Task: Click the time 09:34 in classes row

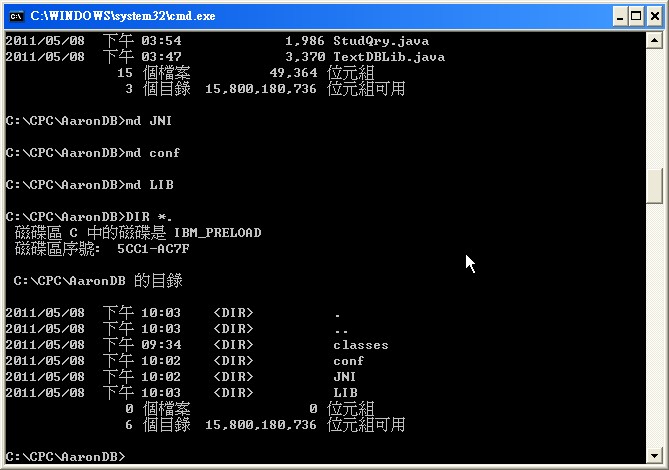Action: pyautogui.click(x=161, y=345)
